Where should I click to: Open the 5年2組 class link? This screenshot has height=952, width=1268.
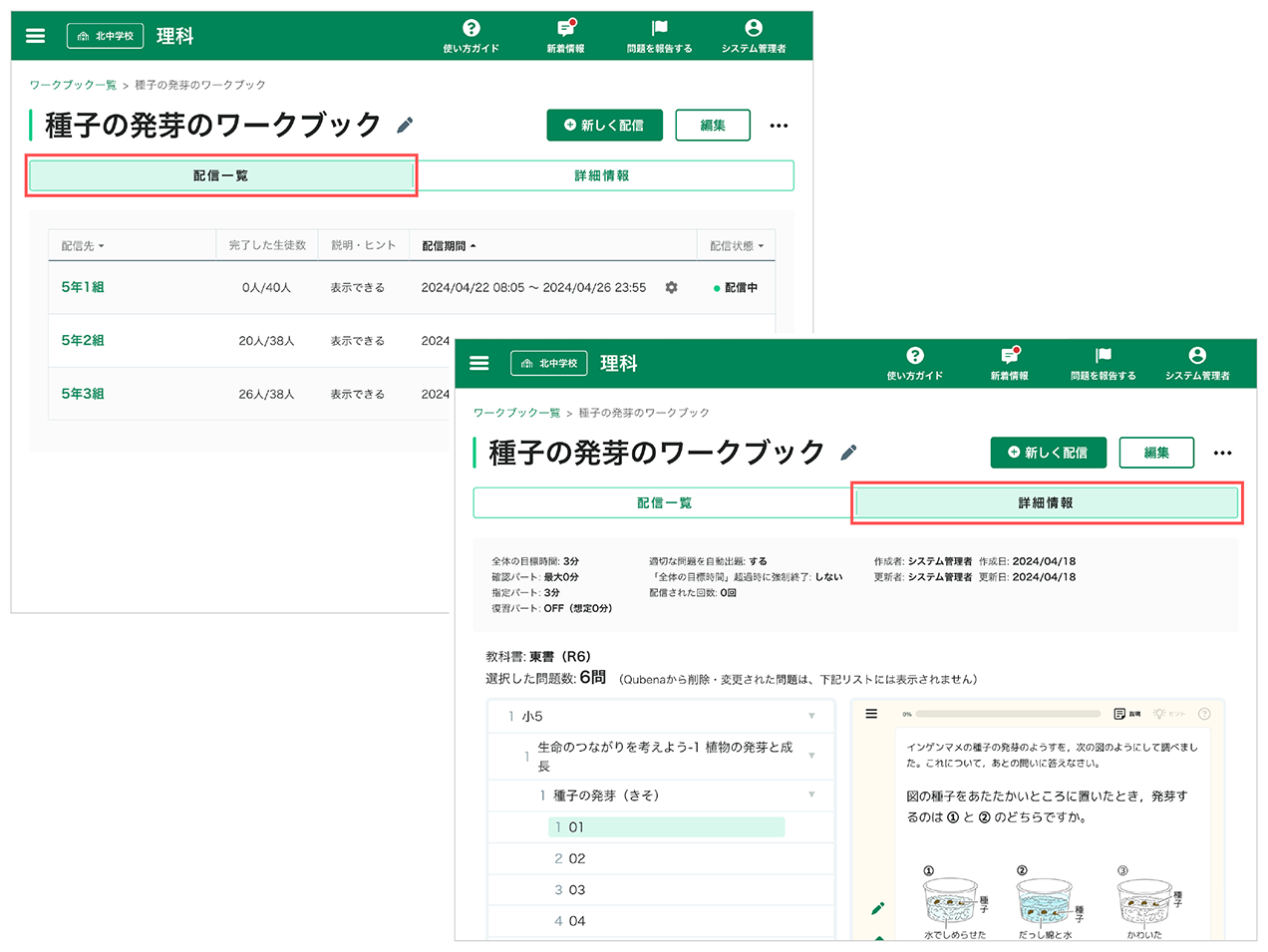click(83, 341)
